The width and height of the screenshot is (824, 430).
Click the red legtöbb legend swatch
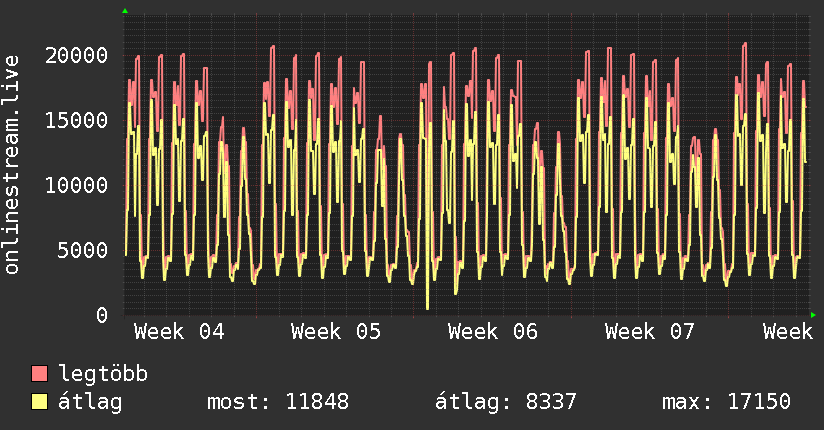tap(39, 374)
